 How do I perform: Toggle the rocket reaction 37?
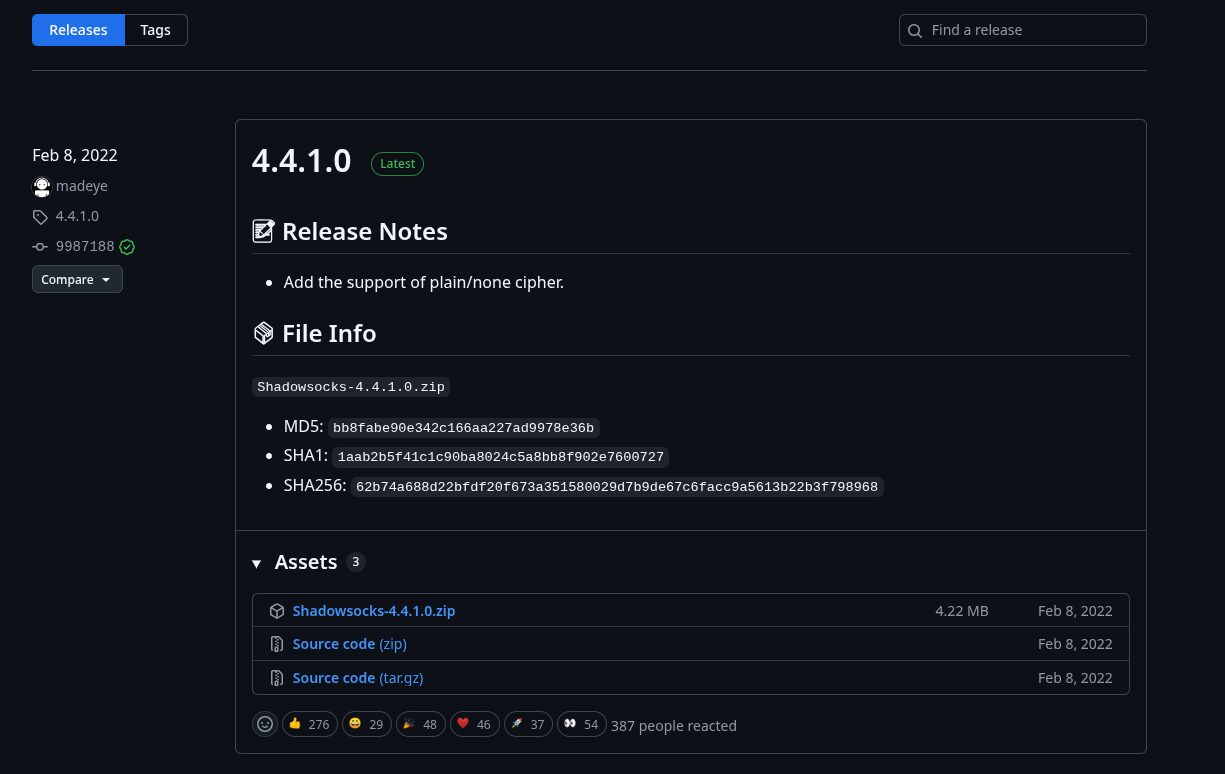pos(528,724)
